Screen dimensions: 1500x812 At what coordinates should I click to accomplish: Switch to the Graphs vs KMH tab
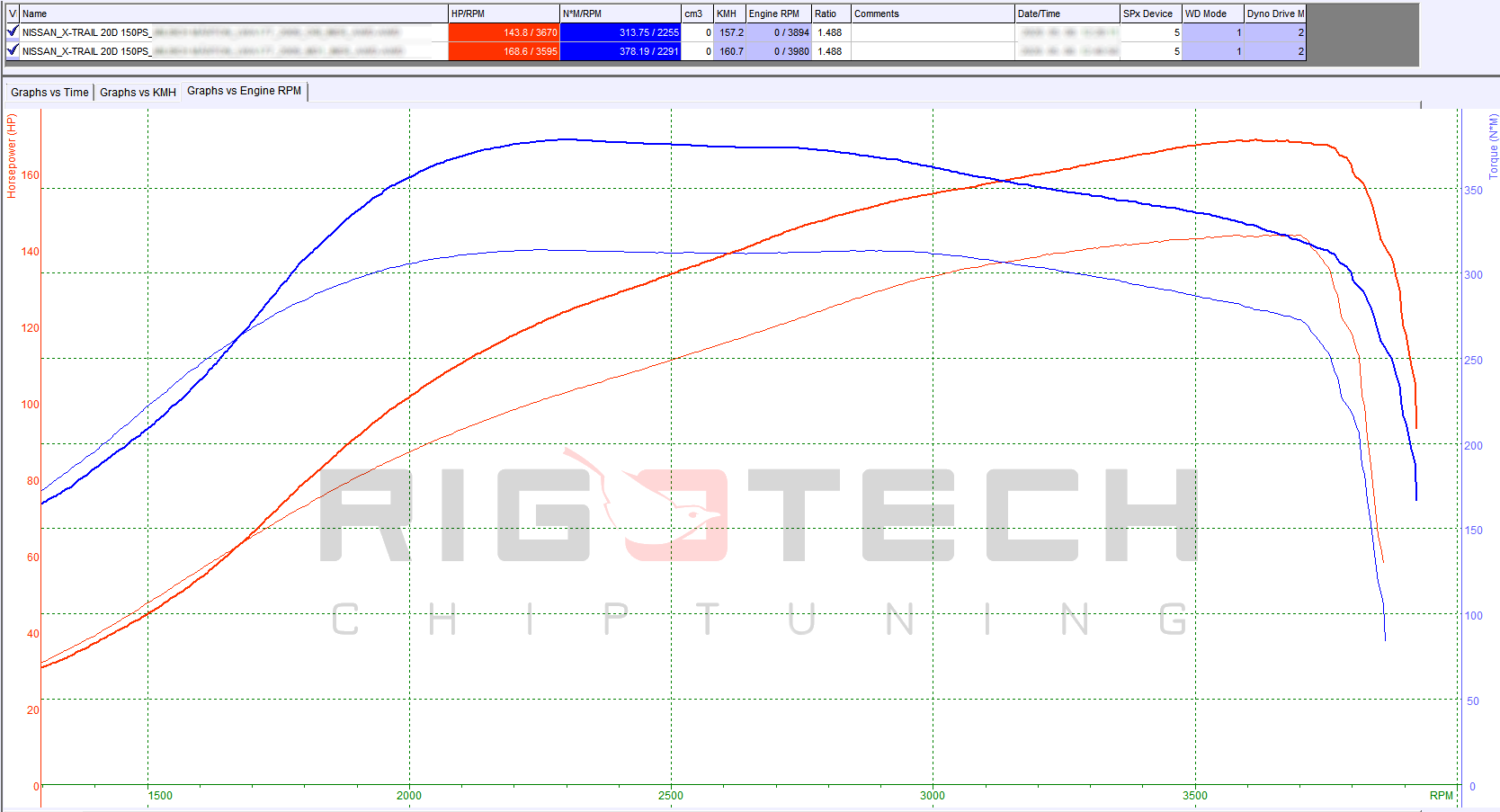[x=138, y=92]
